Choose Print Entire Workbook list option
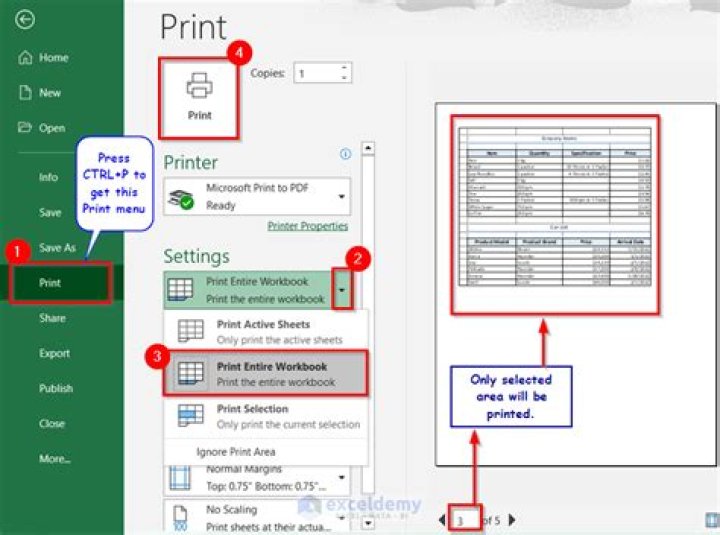This screenshot has height=535, width=720. point(266,373)
